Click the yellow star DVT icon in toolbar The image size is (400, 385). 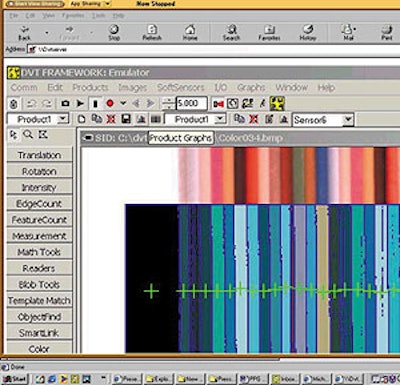coord(277,104)
